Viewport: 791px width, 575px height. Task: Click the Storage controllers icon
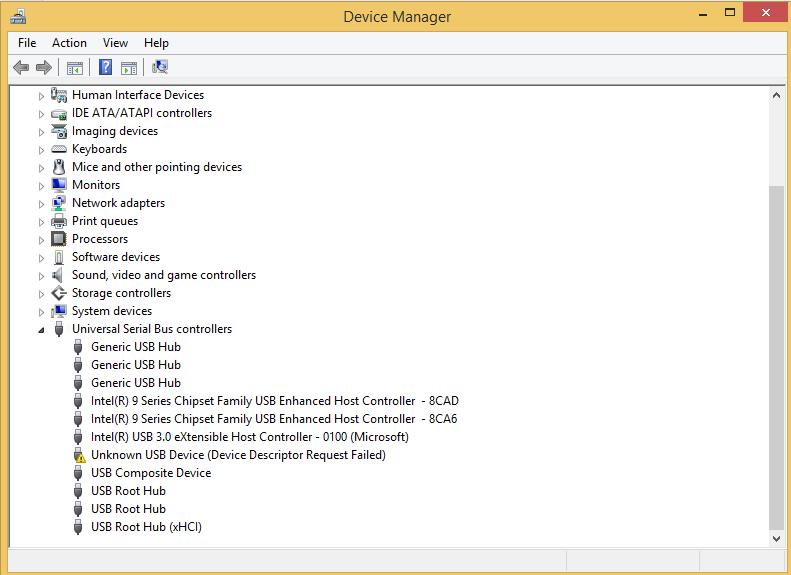pos(59,293)
